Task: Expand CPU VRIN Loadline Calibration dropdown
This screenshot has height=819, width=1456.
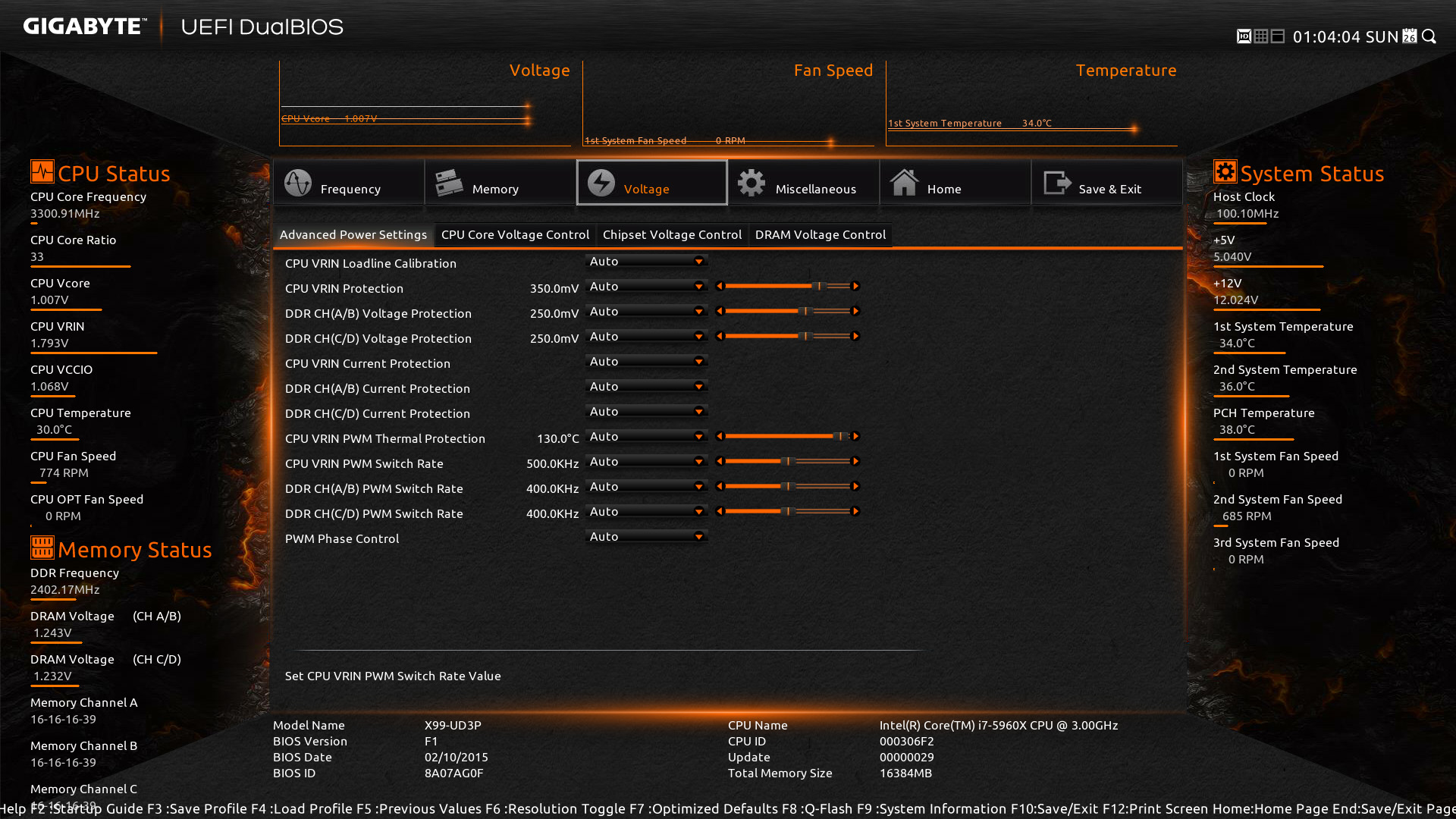Action: pos(647,262)
